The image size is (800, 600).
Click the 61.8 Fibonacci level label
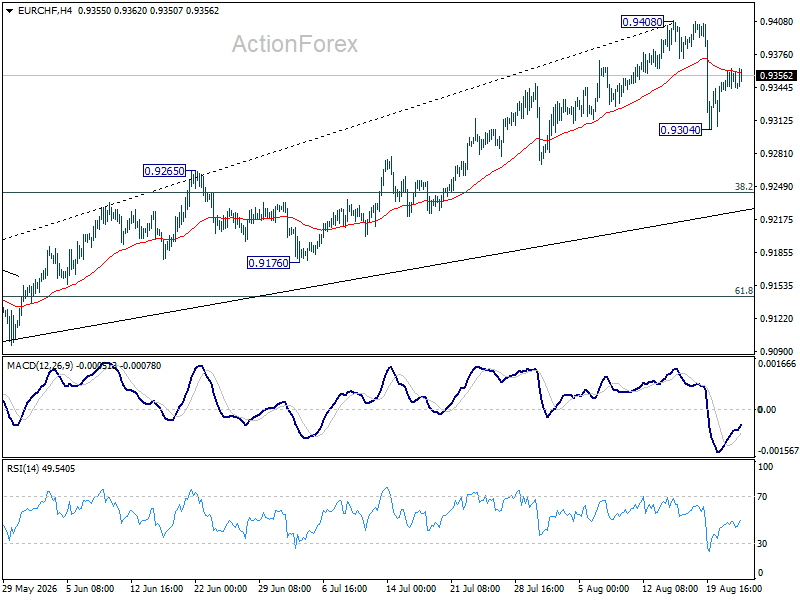click(743, 291)
